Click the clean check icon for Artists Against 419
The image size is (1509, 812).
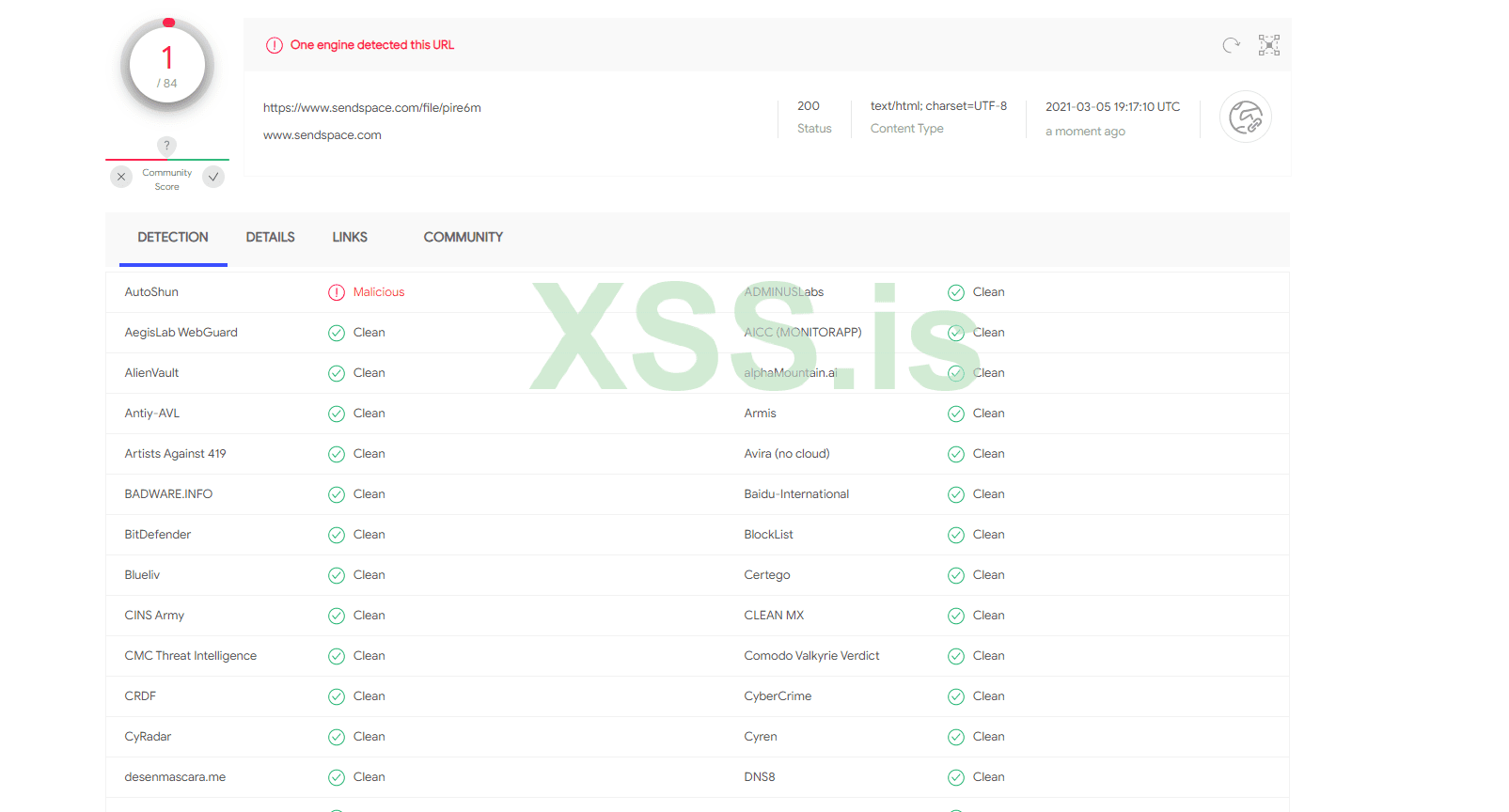tap(337, 454)
